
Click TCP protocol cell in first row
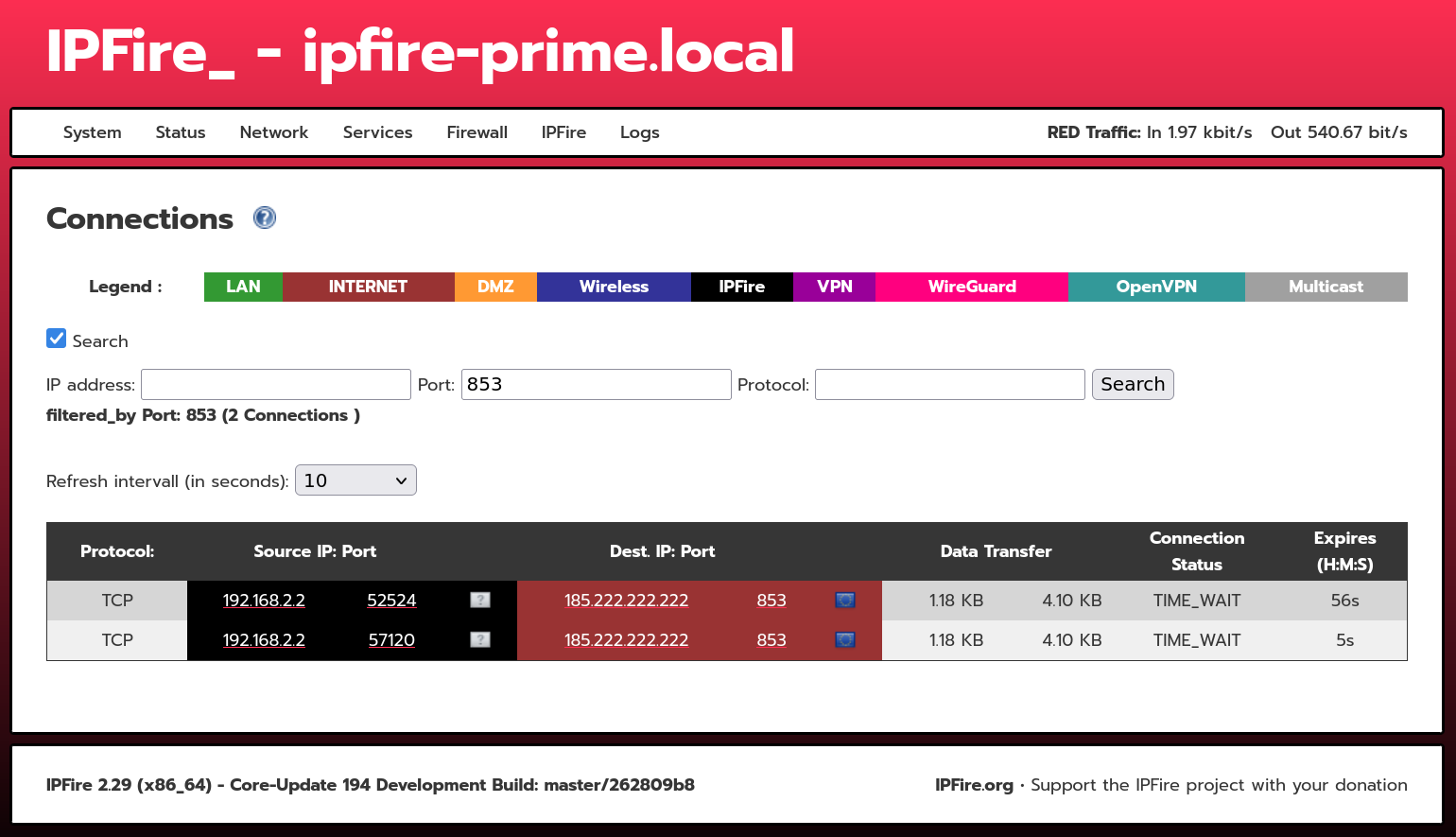tap(117, 601)
